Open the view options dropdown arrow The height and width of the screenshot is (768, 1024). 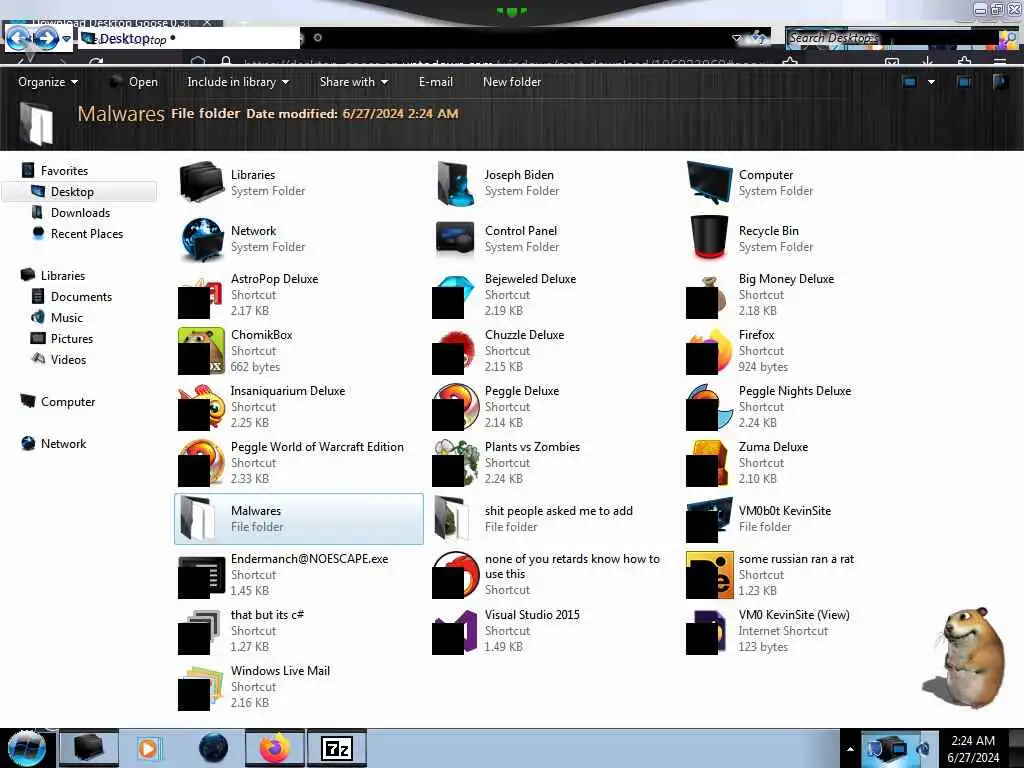pyautogui.click(x=931, y=82)
